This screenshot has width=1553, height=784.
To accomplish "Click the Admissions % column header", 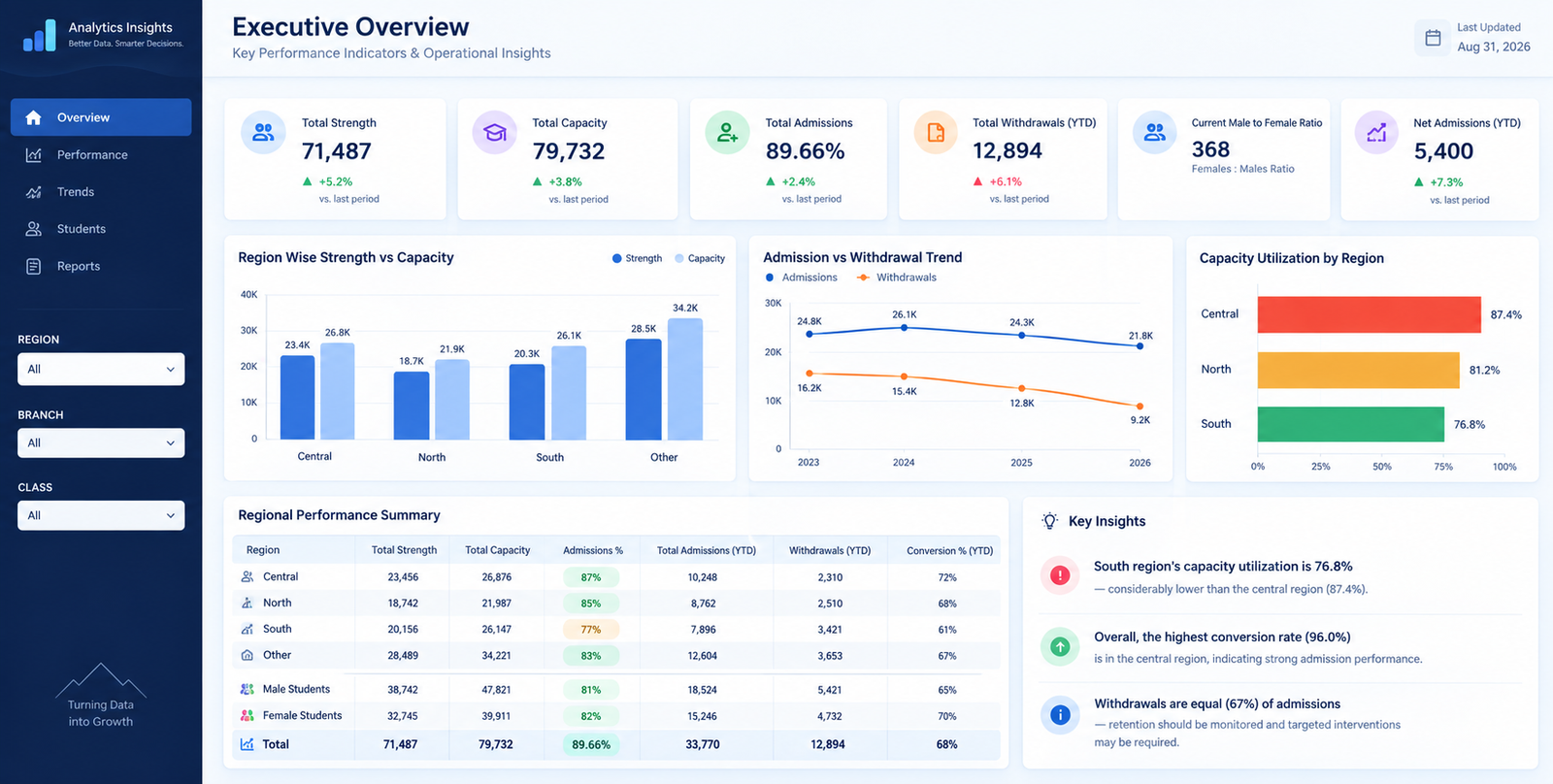I will 593,550.
